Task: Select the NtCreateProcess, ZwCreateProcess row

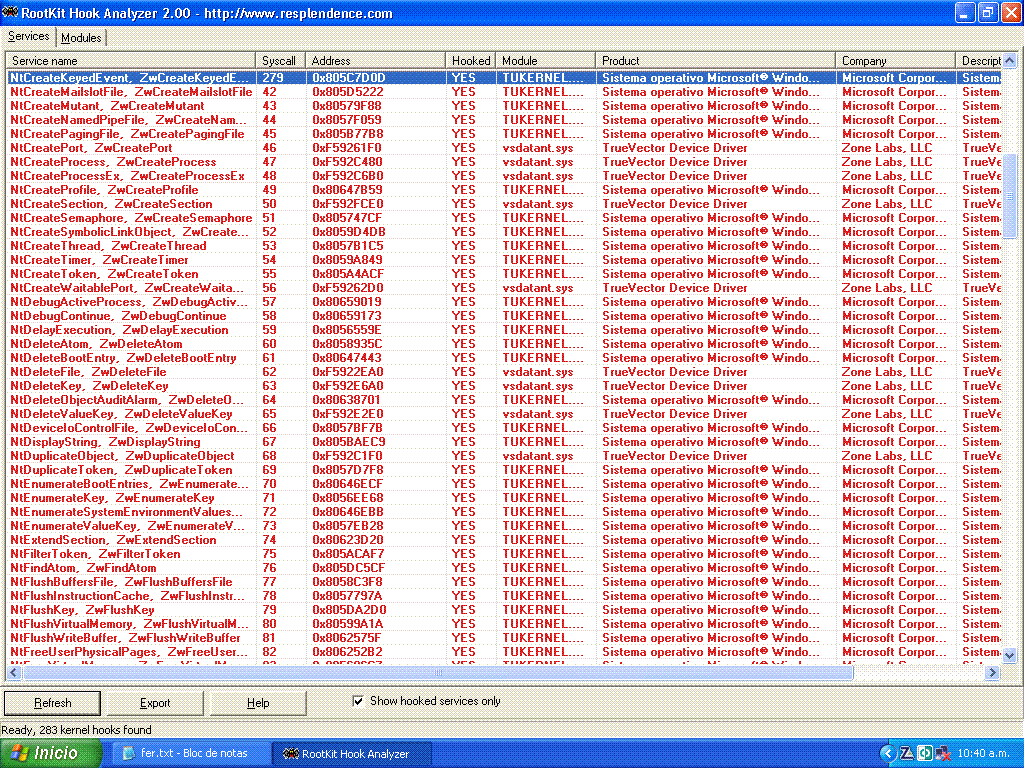Action: coord(504,162)
